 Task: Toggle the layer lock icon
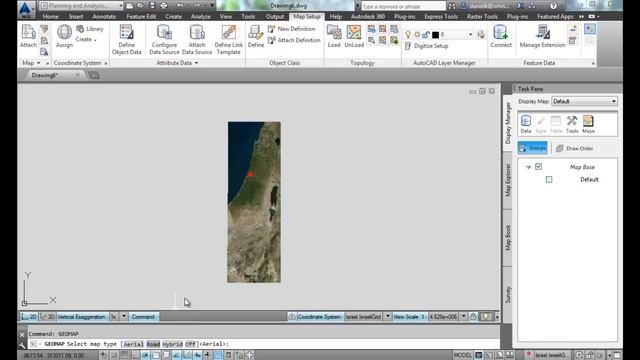426,35
